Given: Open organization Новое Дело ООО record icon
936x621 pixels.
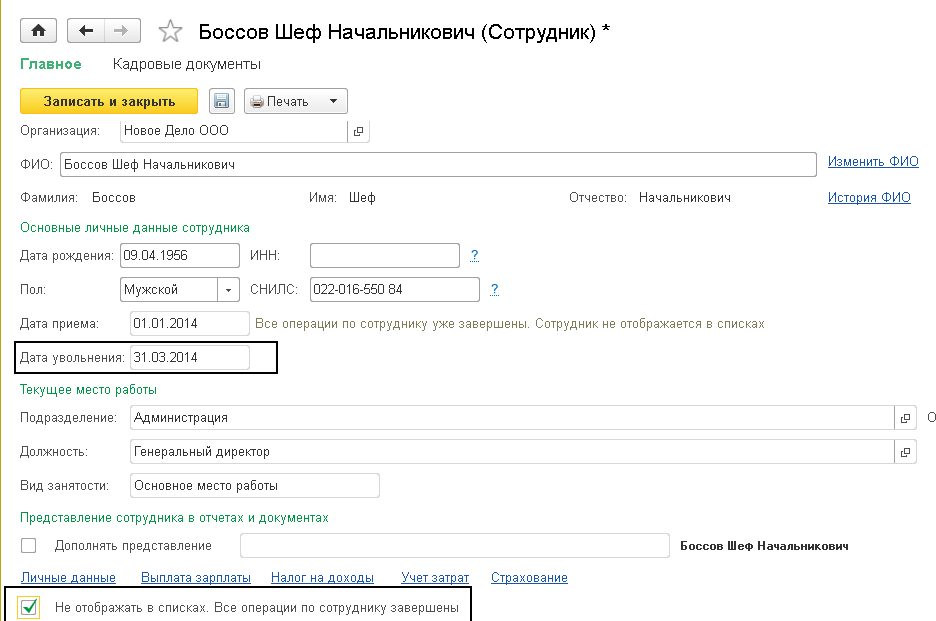Looking at the screenshot, I should pyautogui.click(x=359, y=131).
